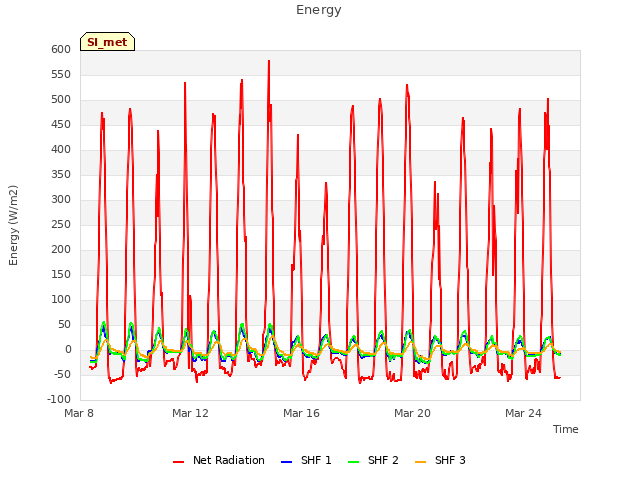Click the 150 y-axis tick label
640x480 pixels.
click(x=61, y=275)
